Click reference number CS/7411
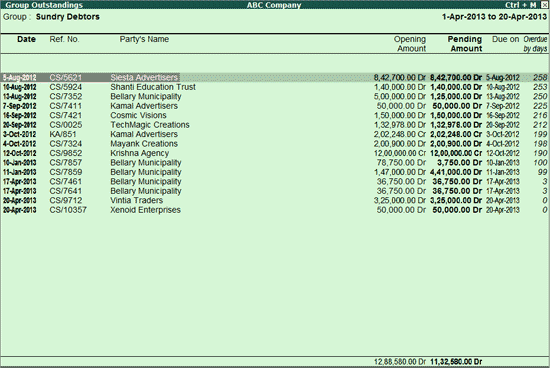 pos(66,106)
